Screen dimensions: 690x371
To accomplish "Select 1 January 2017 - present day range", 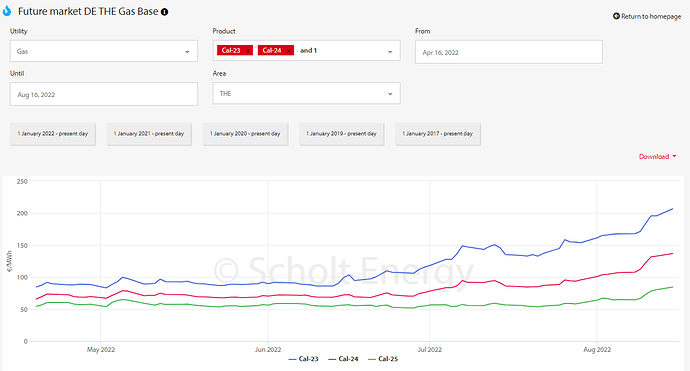I will pos(437,134).
